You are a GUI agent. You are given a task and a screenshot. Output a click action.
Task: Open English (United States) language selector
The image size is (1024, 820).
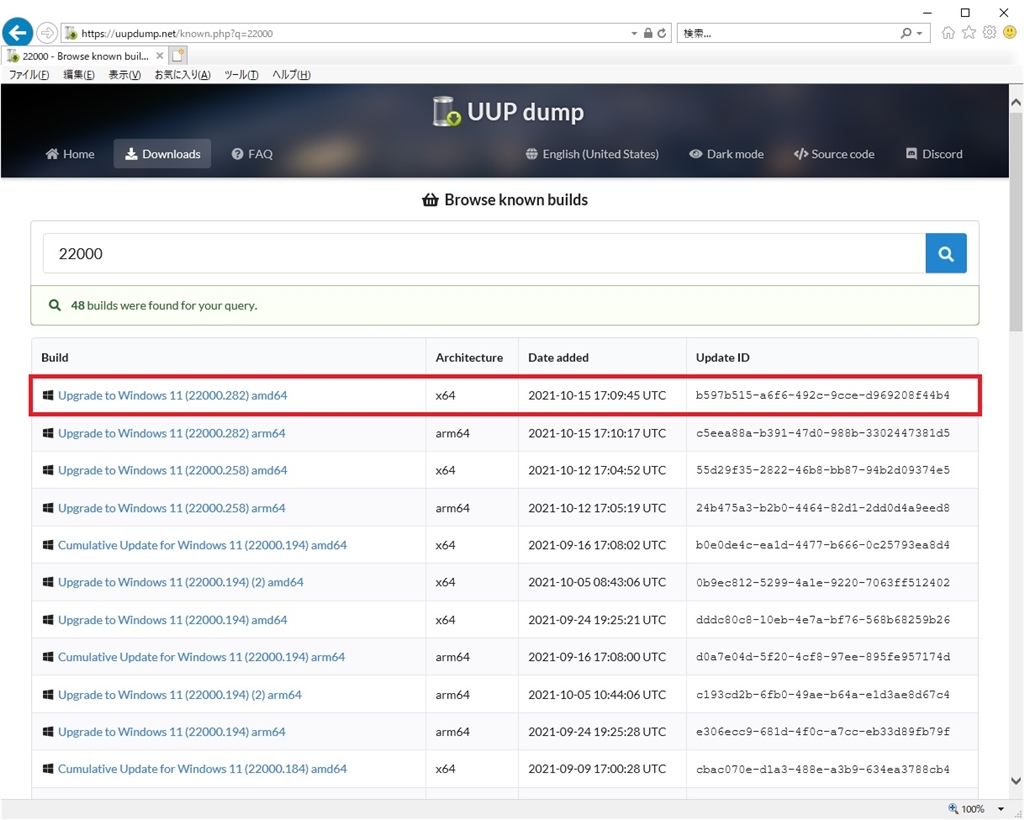pos(592,154)
